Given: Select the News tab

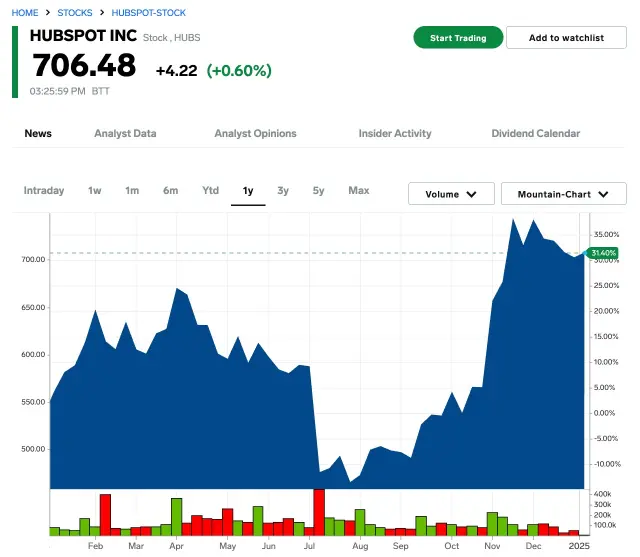Looking at the screenshot, I should pyautogui.click(x=38, y=133).
